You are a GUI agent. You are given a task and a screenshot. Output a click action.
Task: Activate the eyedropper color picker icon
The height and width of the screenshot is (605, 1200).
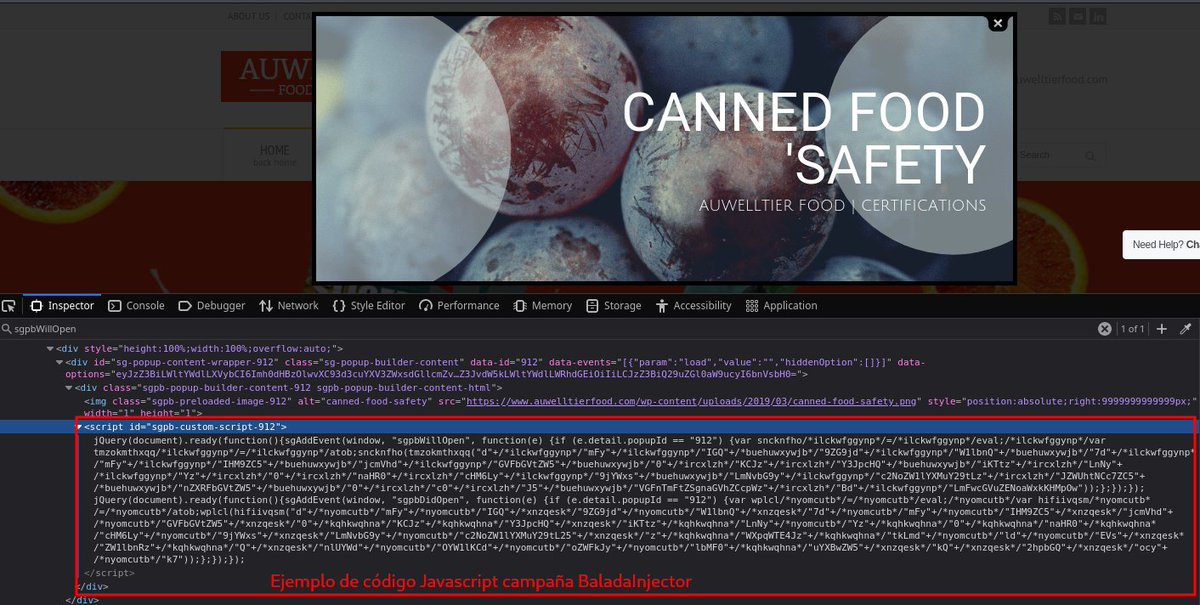(1186, 329)
